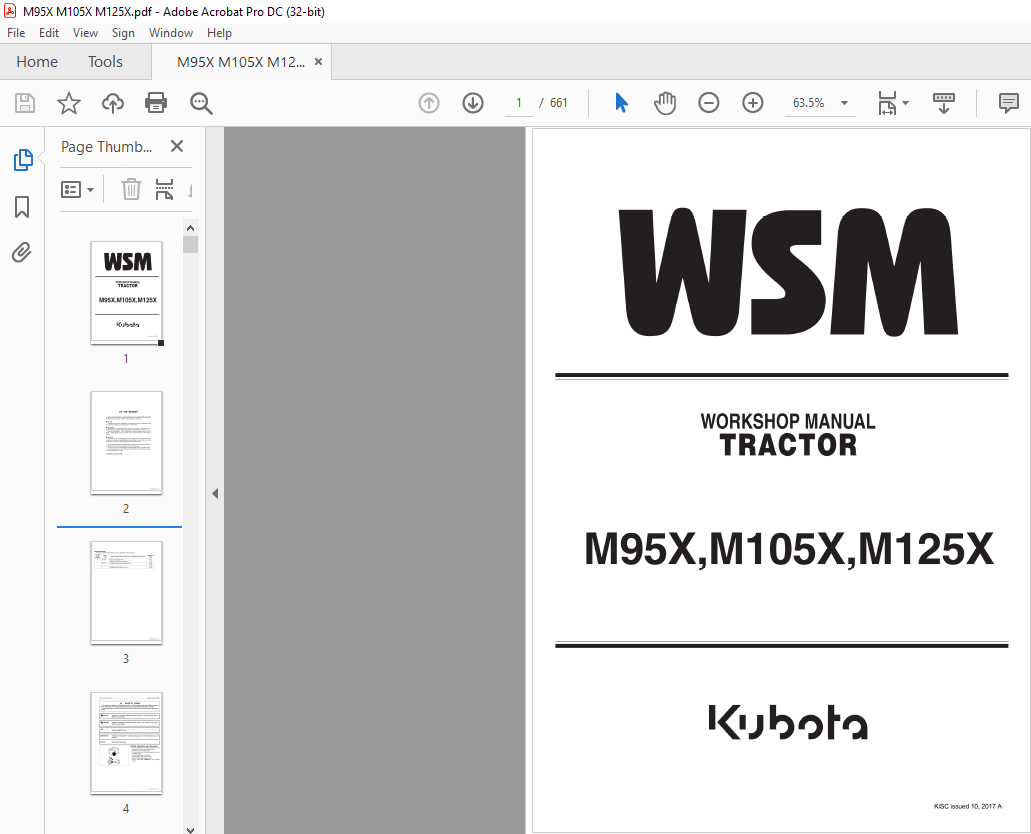Switch to Home tab

tap(37, 62)
